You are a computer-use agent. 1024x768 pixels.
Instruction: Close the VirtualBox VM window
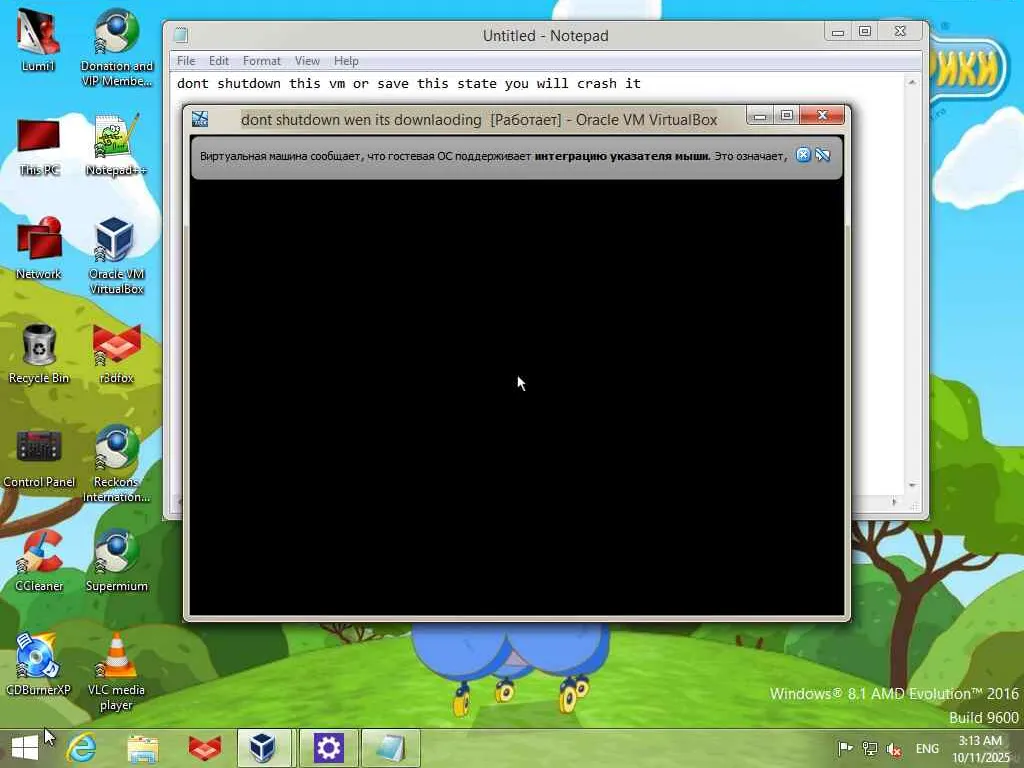click(822, 116)
